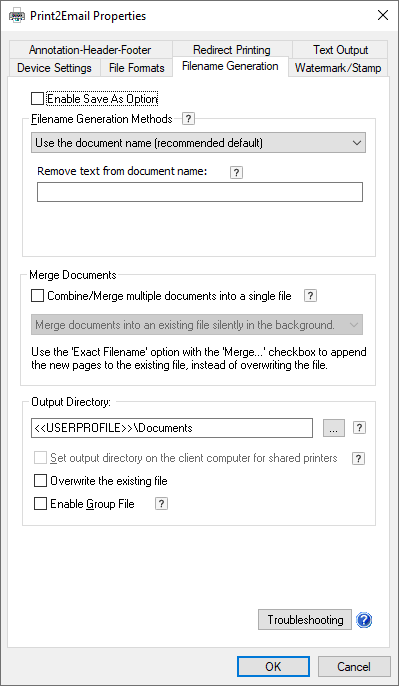Click the Cancel button
The height and width of the screenshot is (686, 399).
[354, 666]
